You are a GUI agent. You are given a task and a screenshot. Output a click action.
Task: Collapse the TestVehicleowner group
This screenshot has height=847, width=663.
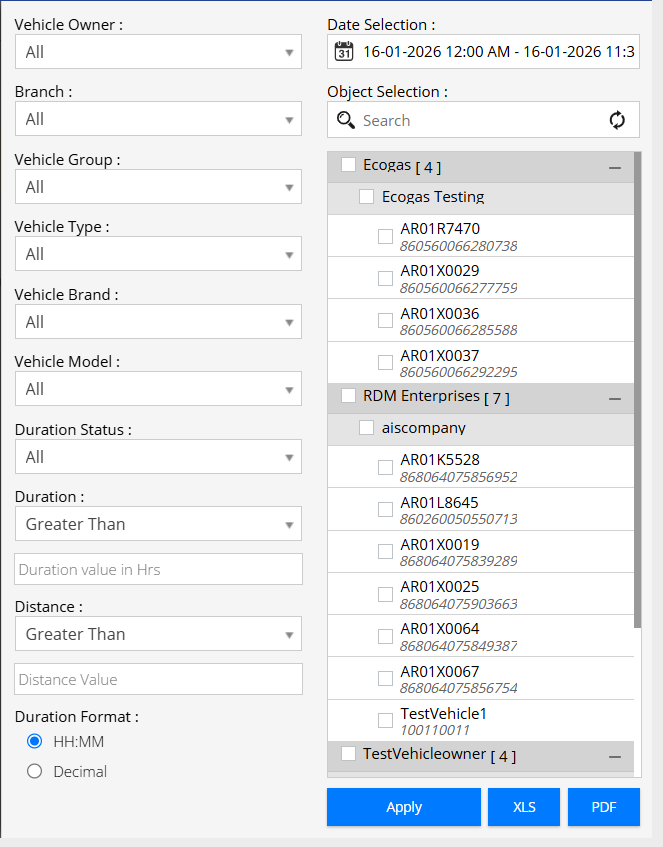point(615,756)
